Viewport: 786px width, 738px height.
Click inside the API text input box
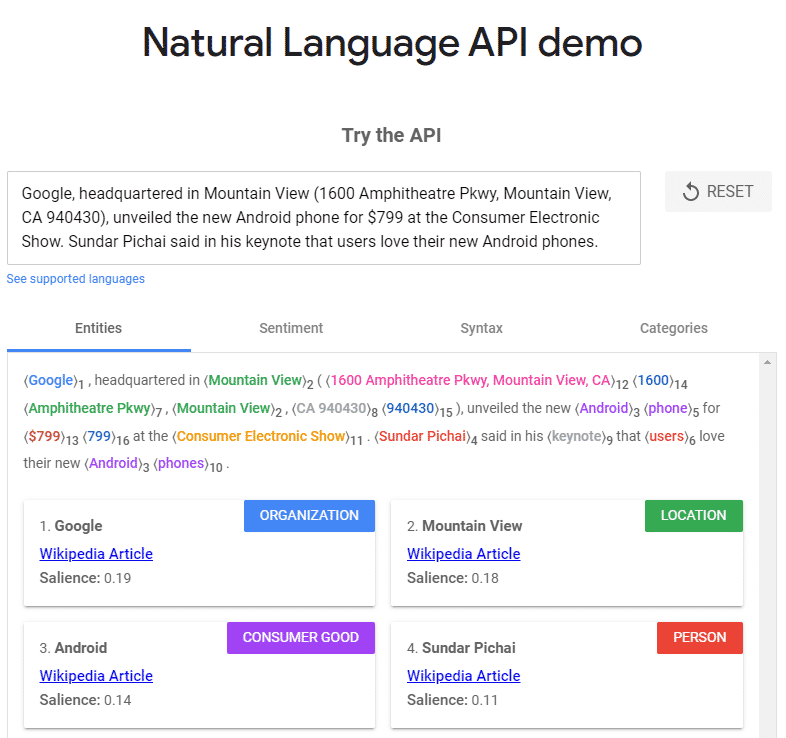pos(324,218)
